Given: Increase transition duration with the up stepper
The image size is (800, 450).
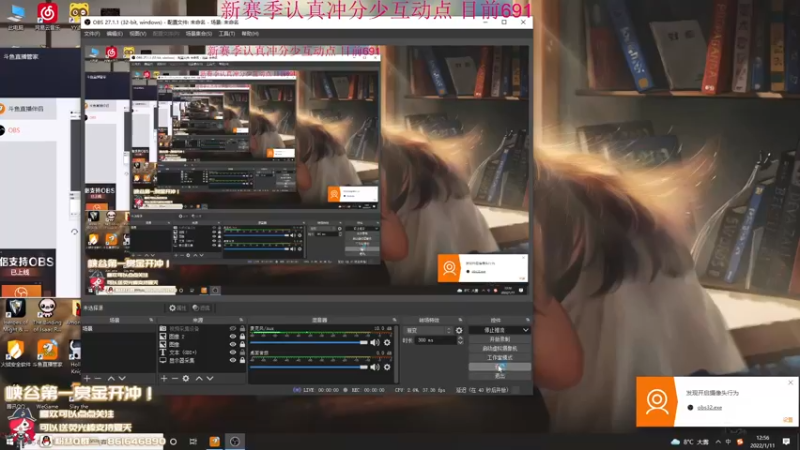Looking at the screenshot, I should point(460,338).
